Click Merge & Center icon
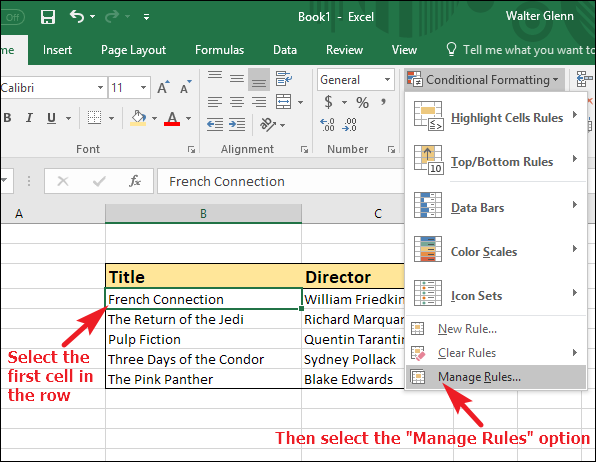Image resolution: width=596 pixels, height=462 pixels. tap(284, 102)
